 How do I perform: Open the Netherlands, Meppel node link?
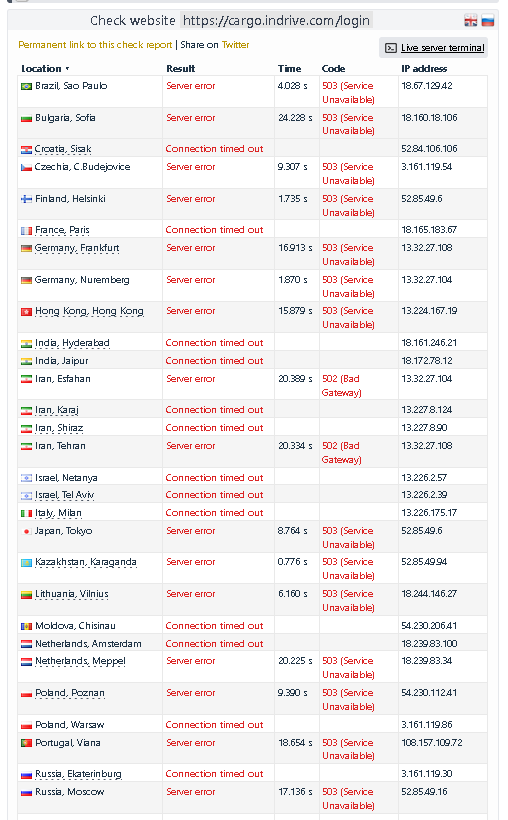tap(80, 661)
